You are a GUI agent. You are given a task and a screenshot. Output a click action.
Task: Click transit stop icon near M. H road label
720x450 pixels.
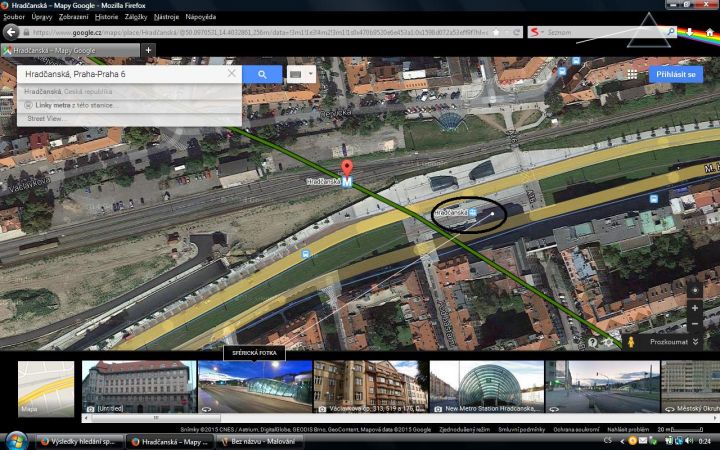[x=654, y=199]
